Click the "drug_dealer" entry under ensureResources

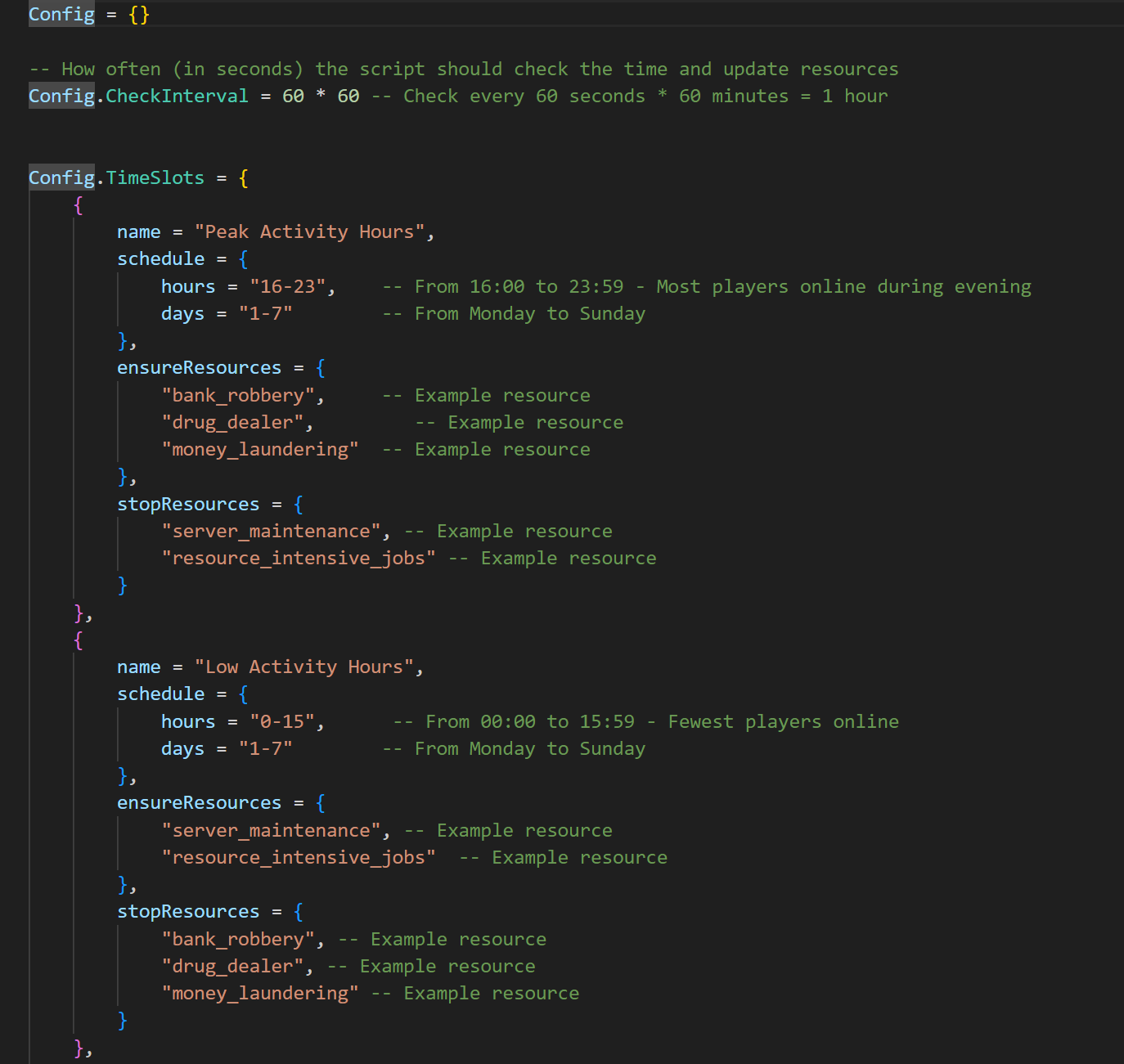pos(233,422)
